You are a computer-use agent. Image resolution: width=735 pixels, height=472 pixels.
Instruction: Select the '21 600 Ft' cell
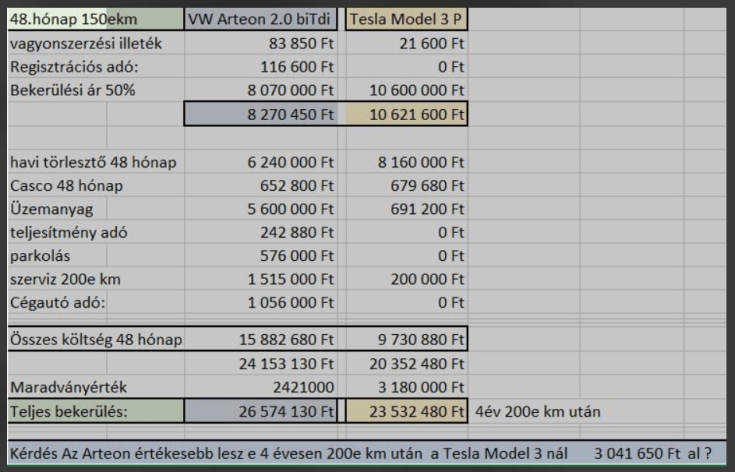[x=407, y=44]
